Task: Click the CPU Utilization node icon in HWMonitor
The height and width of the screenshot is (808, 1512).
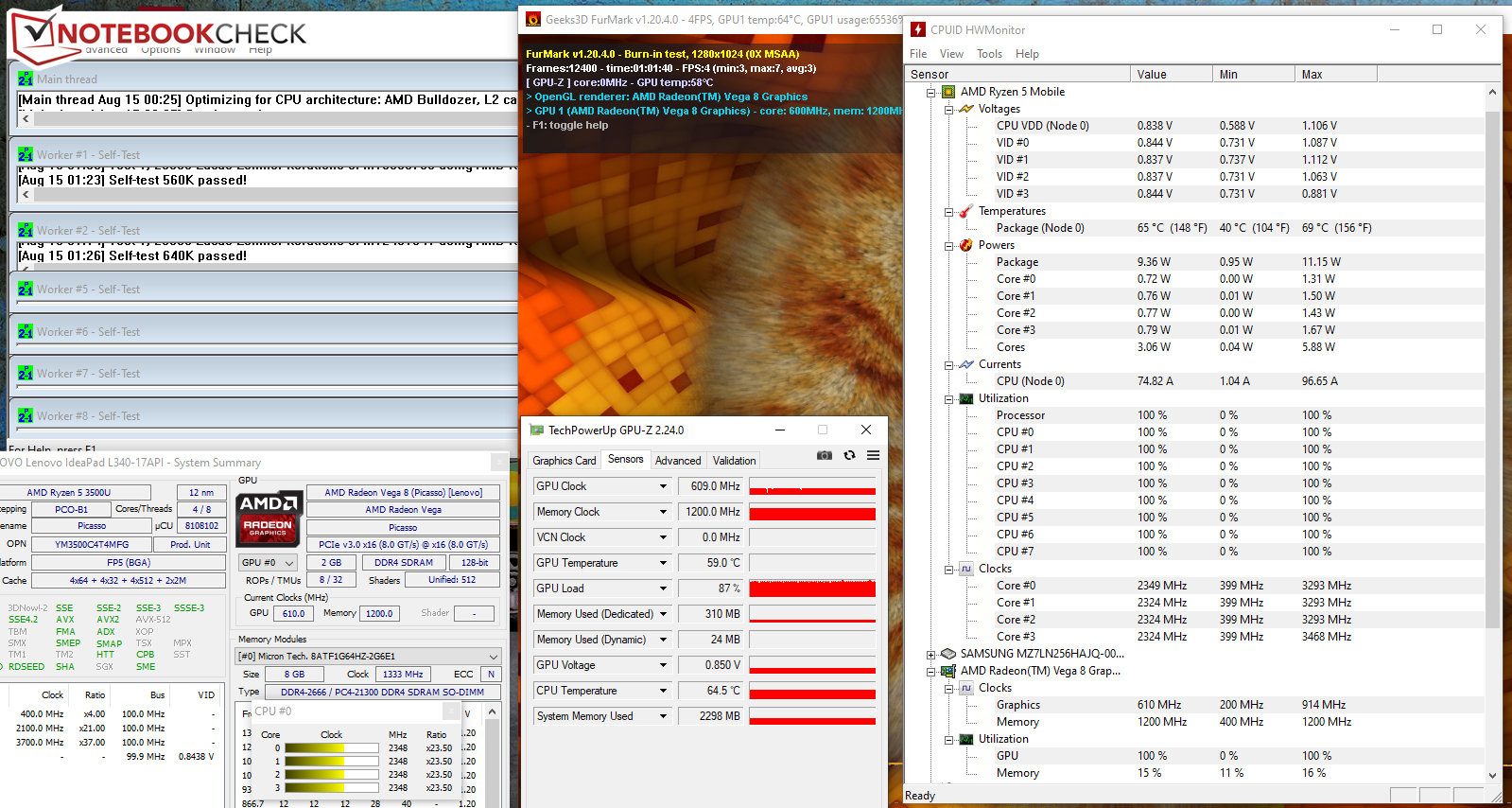Action: coord(966,398)
